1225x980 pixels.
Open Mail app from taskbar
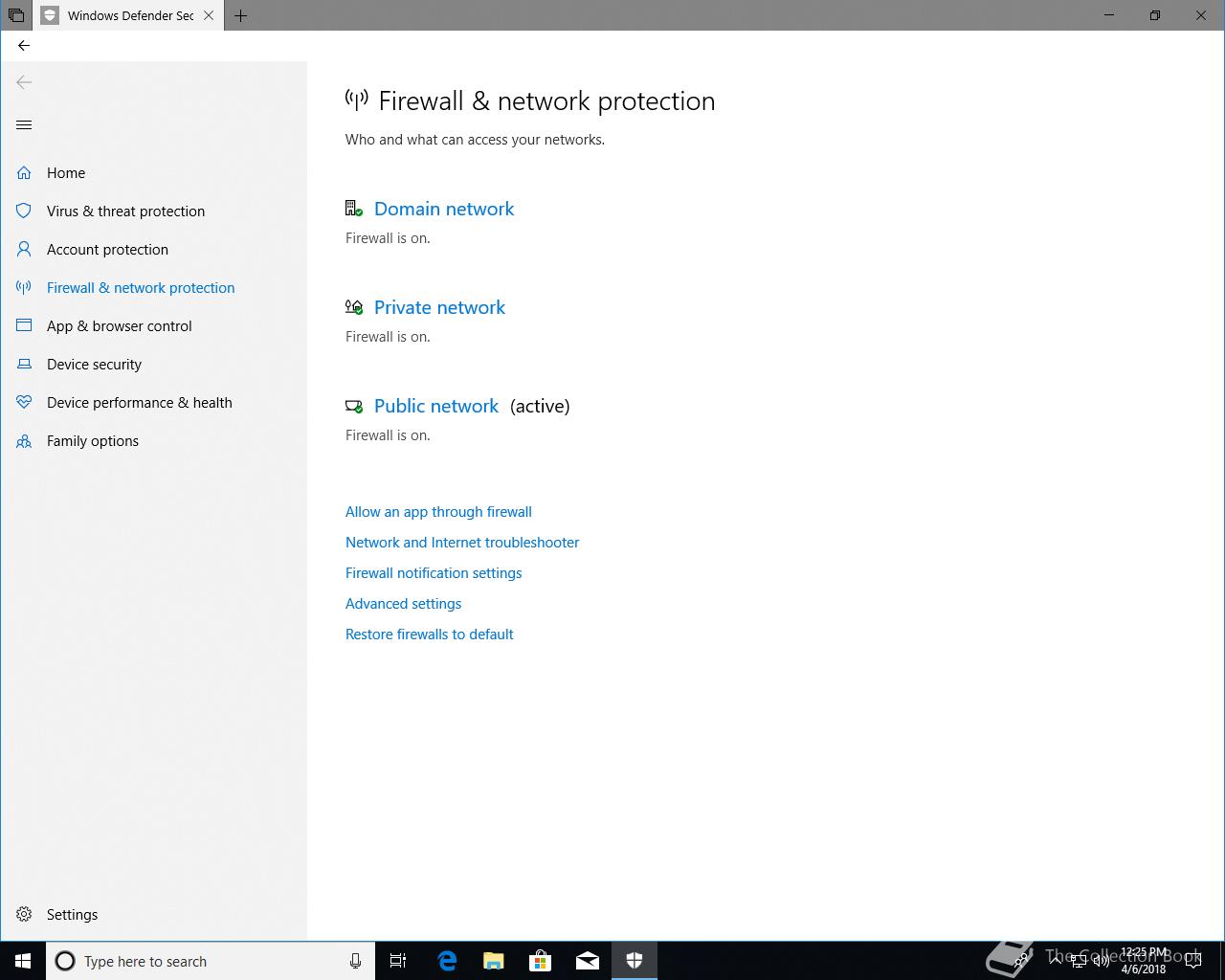[x=588, y=961]
